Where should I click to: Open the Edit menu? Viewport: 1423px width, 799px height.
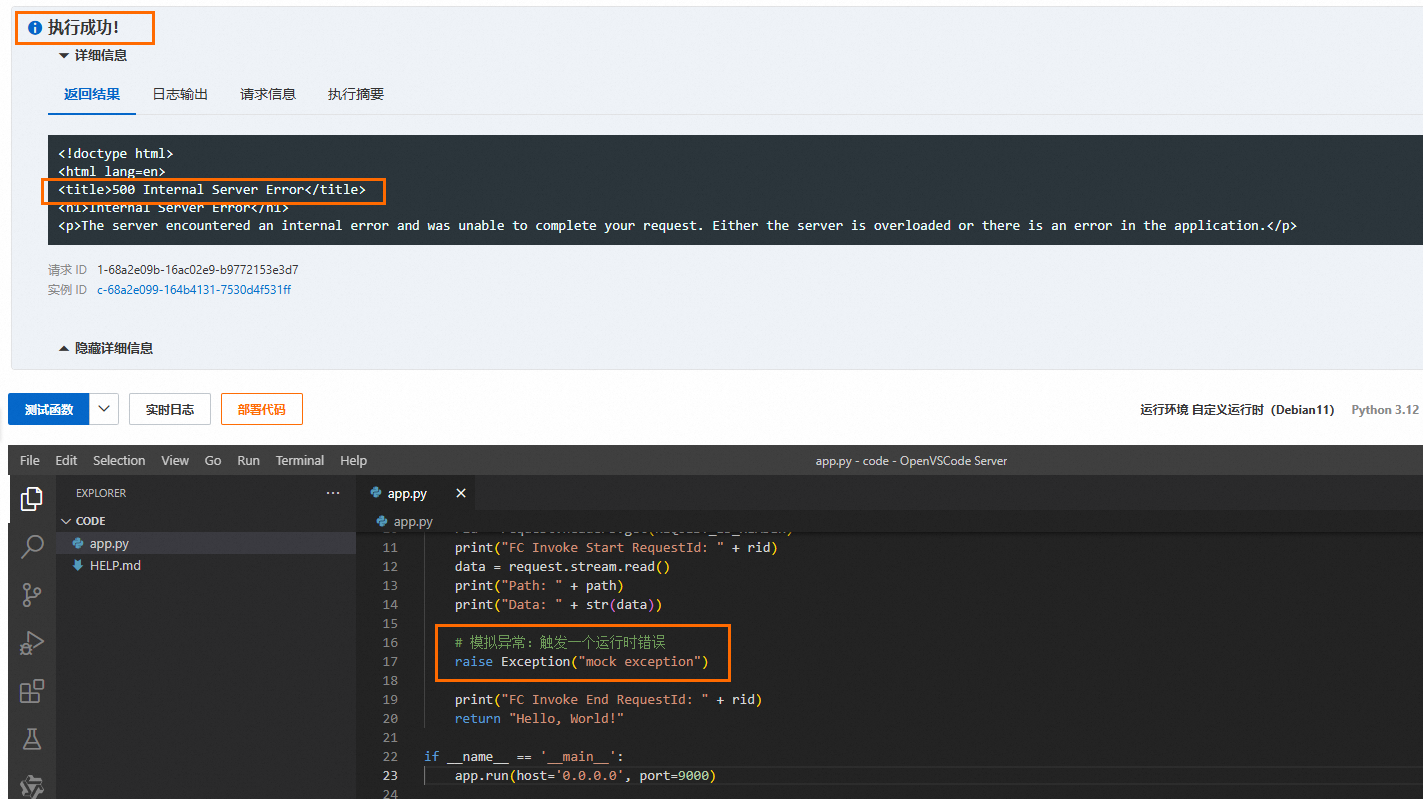click(66, 460)
